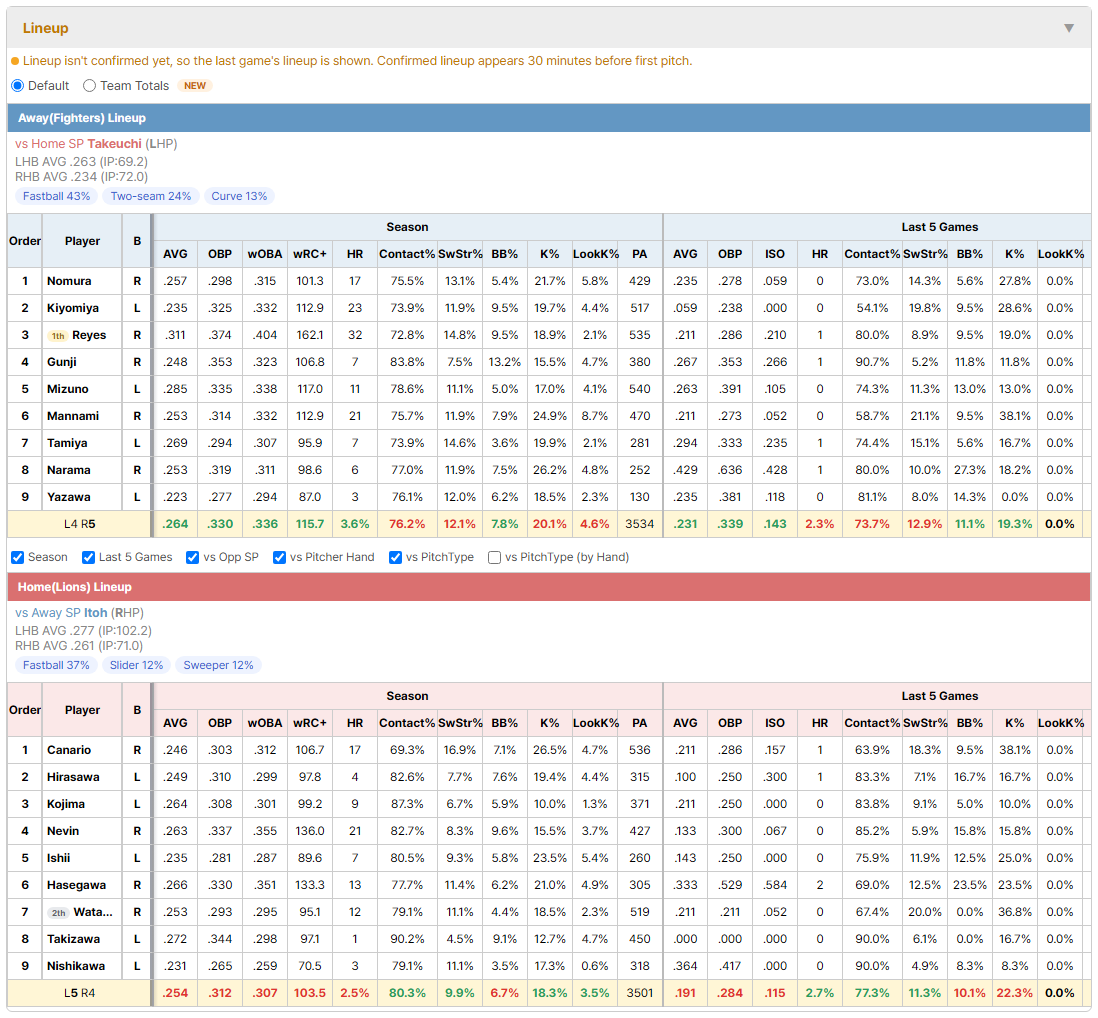Uncheck the vs Pitcher Hand checkbox
The height and width of the screenshot is (1018, 1098).
(279, 557)
